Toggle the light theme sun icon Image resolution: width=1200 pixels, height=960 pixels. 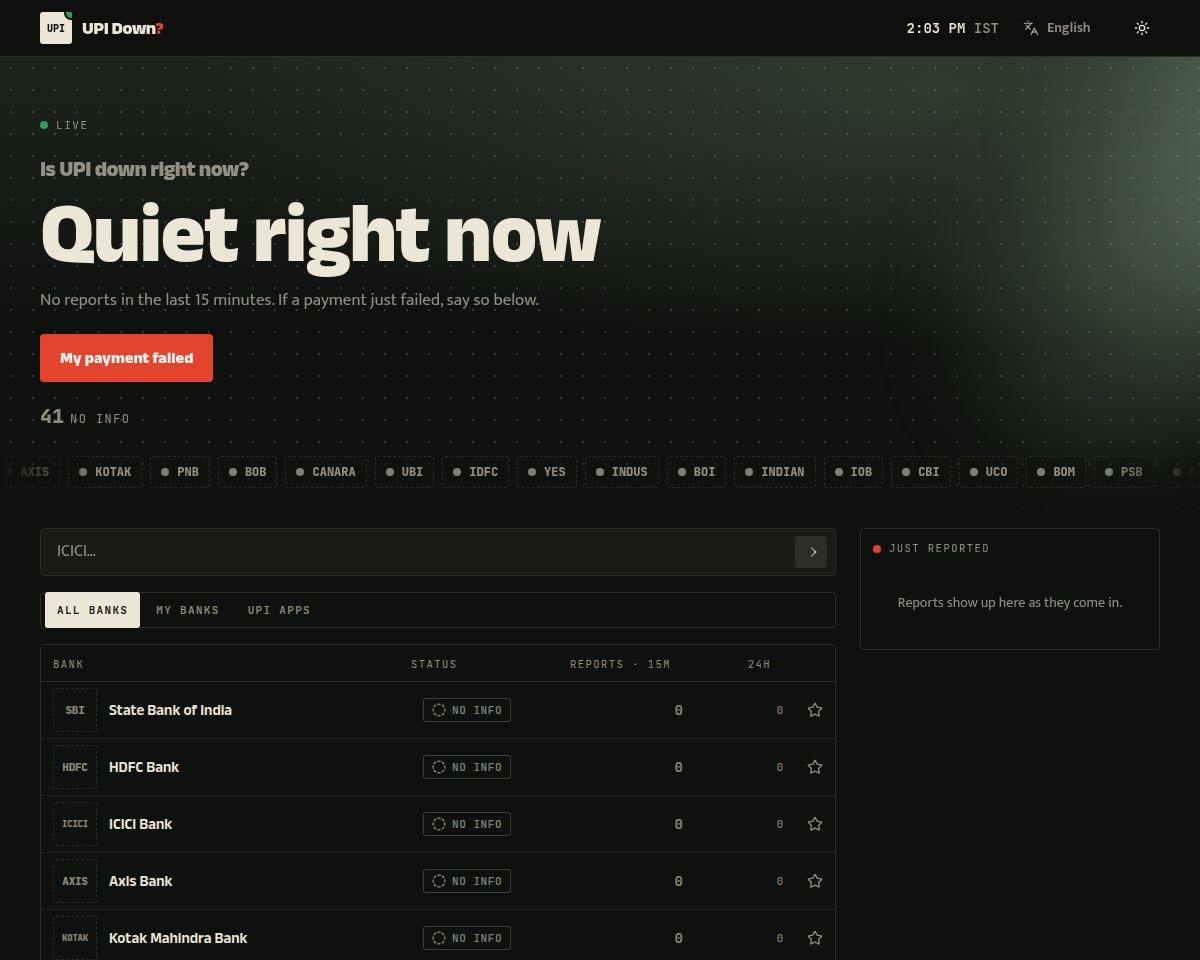pos(1142,28)
